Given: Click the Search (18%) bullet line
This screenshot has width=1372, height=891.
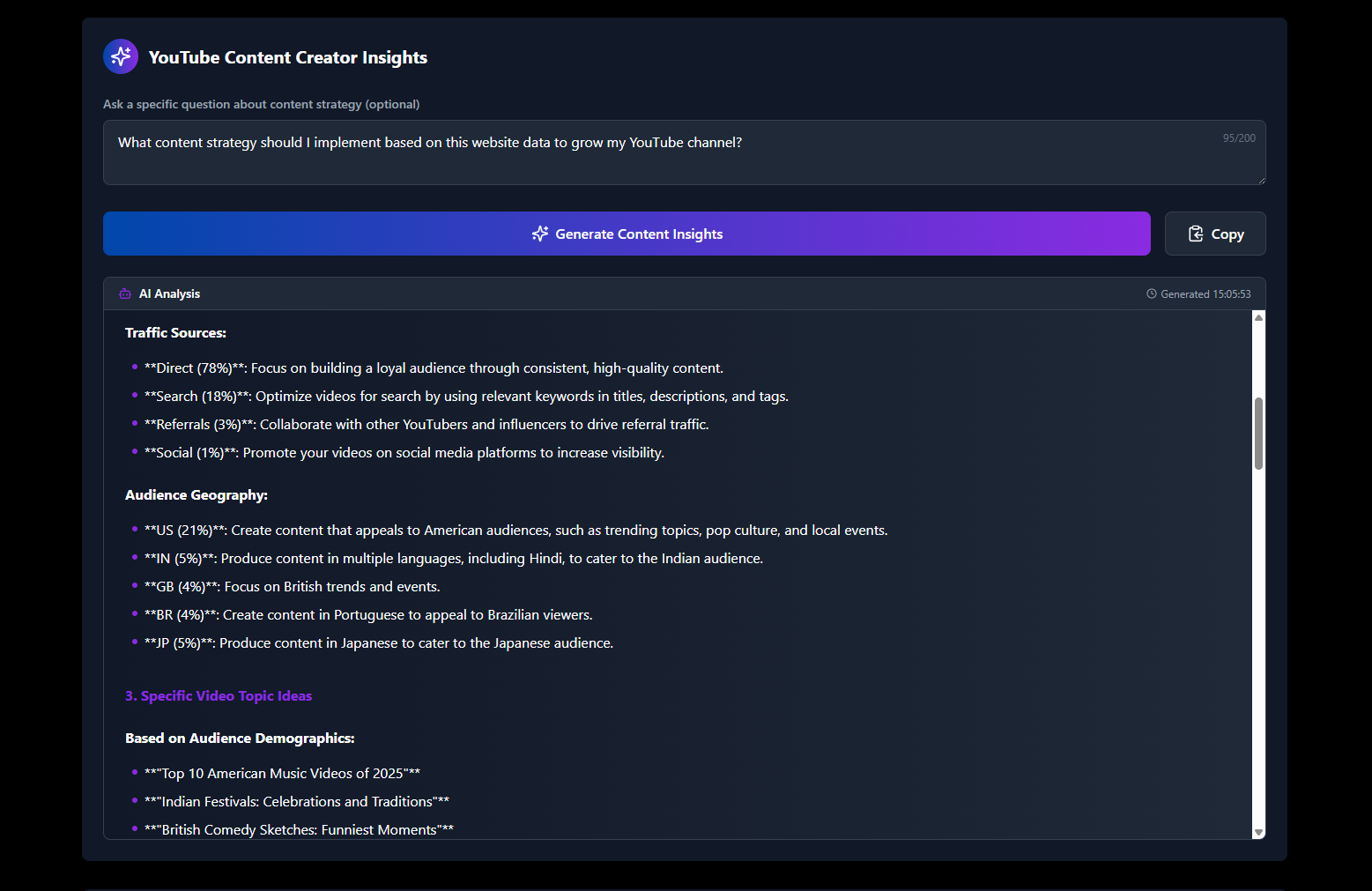Looking at the screenshot, I should point(466,397).
